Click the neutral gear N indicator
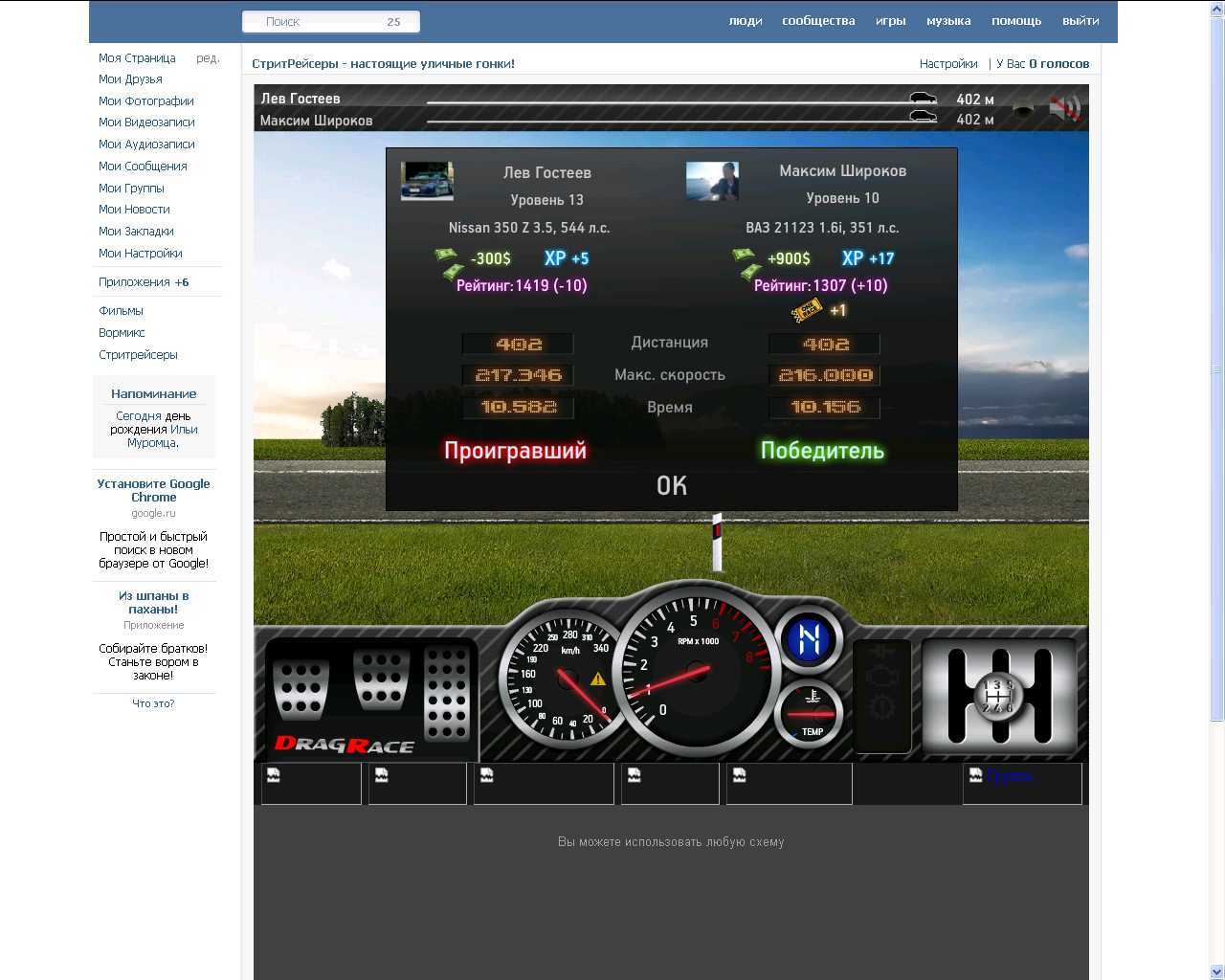This screenshot has height=980, width=1225. pos(809,639)
